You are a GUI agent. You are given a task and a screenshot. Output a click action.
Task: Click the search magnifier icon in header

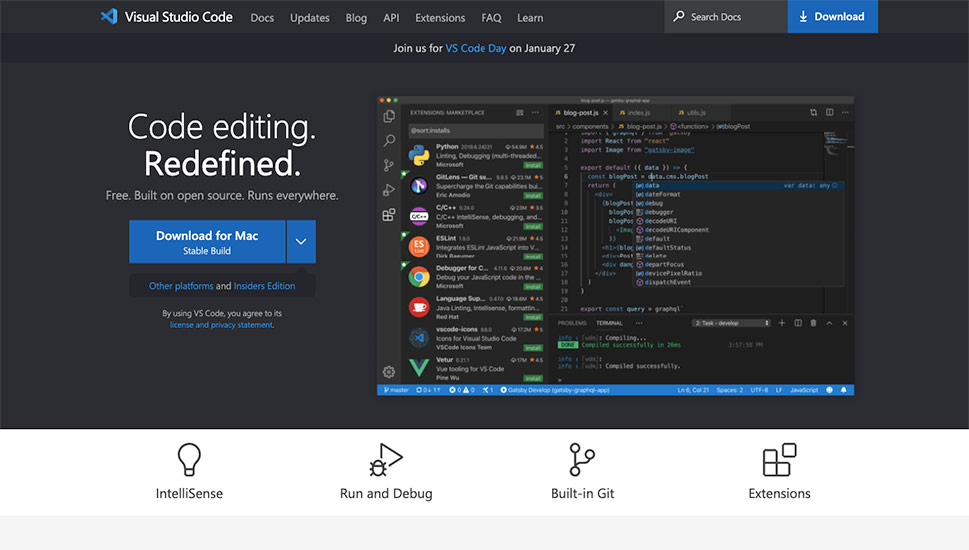(x=679, y=16)
